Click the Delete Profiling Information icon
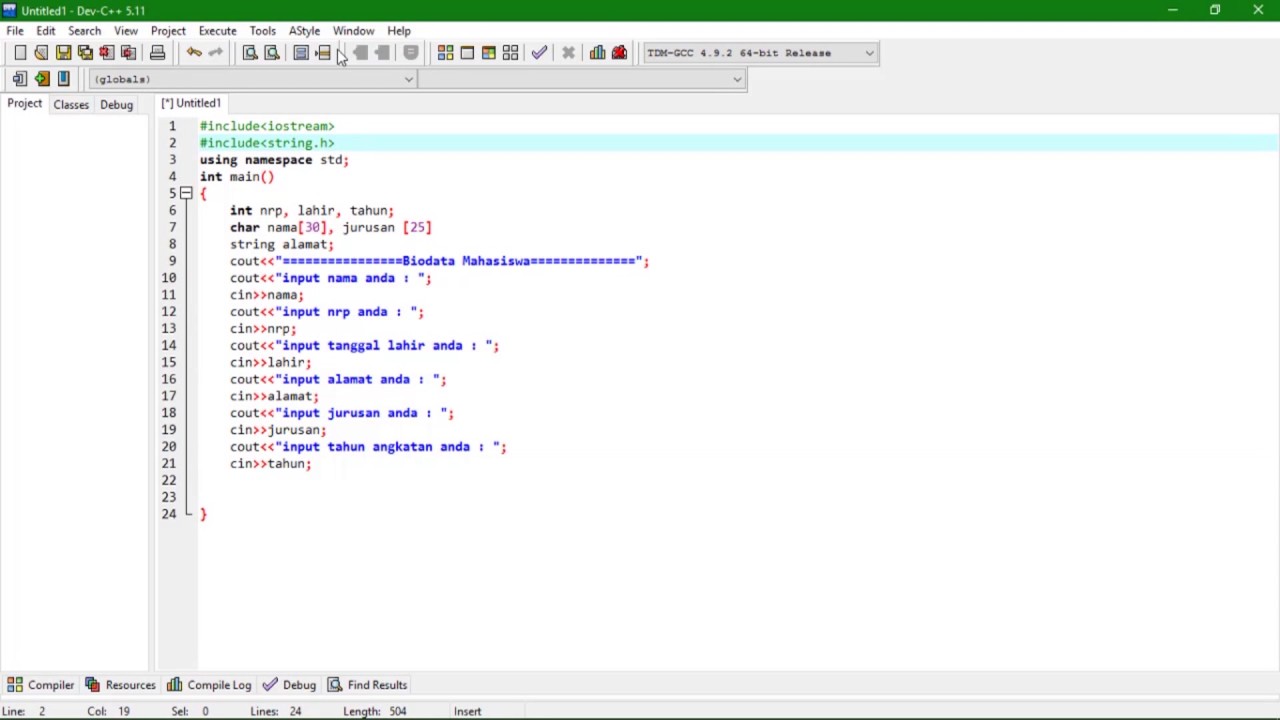This screenshot has width=1280, height=720. click(x=619, y=53)
